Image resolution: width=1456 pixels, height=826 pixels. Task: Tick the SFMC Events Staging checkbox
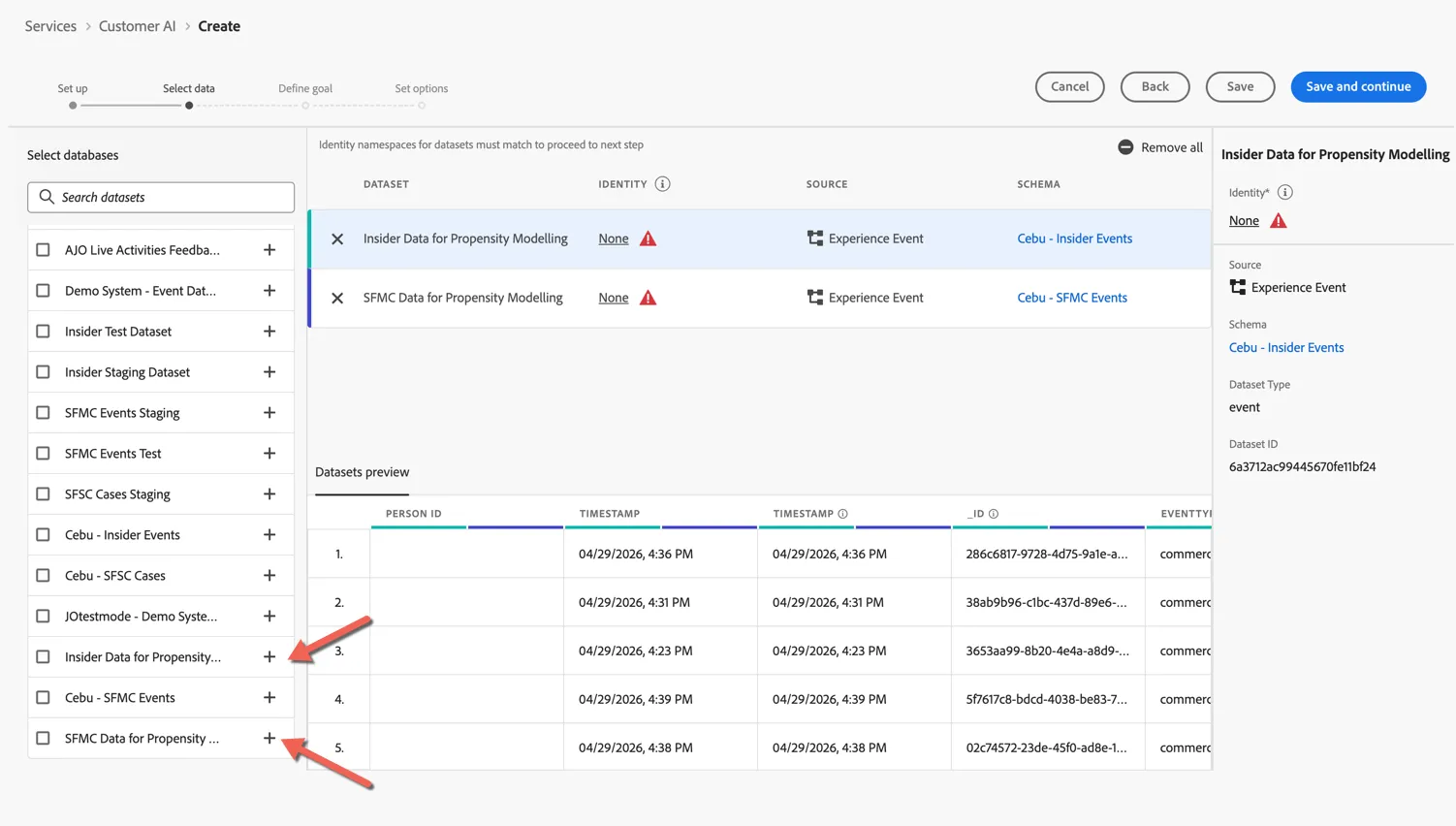point(43,413)
